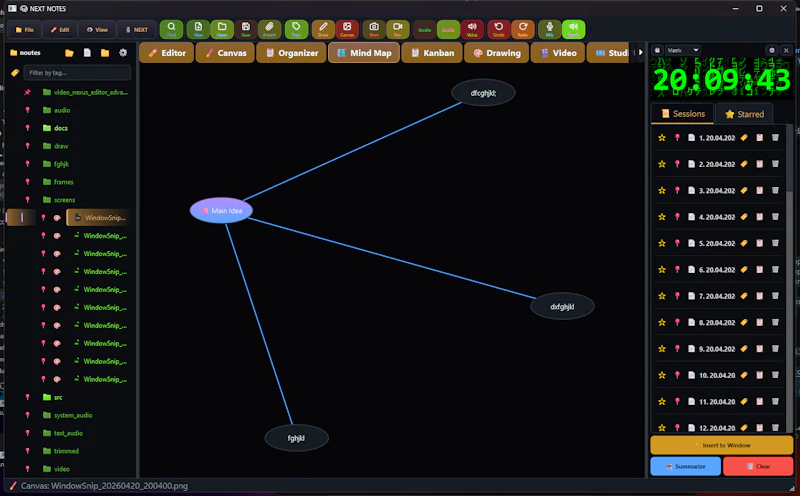The height and width of the screenshot is (496, 800).
Task: Toggle pin beside the docs folder
Action: pos(28,128)
